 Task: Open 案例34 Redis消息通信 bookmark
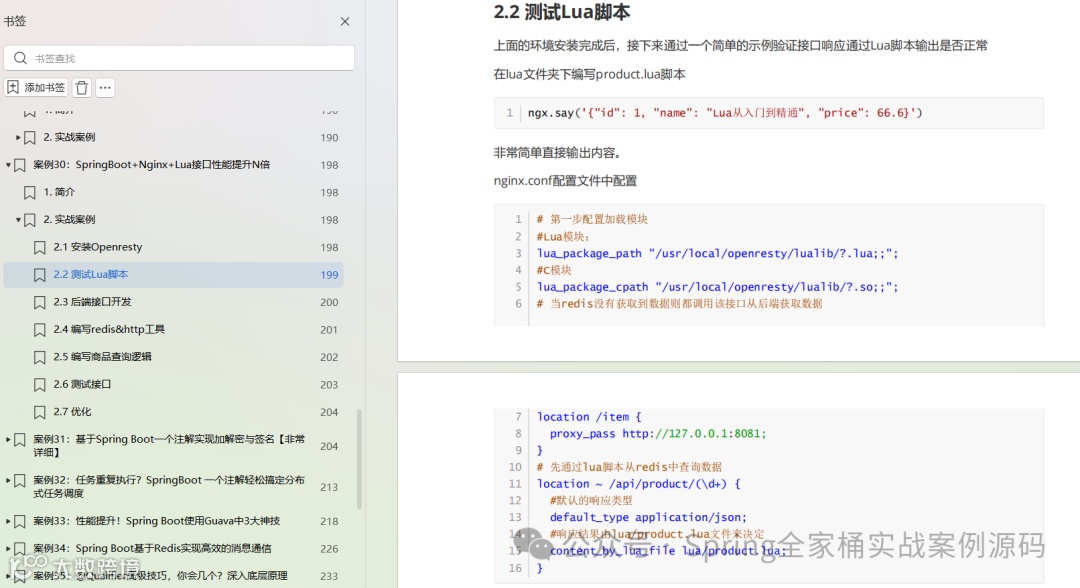[x=152, y=549]
